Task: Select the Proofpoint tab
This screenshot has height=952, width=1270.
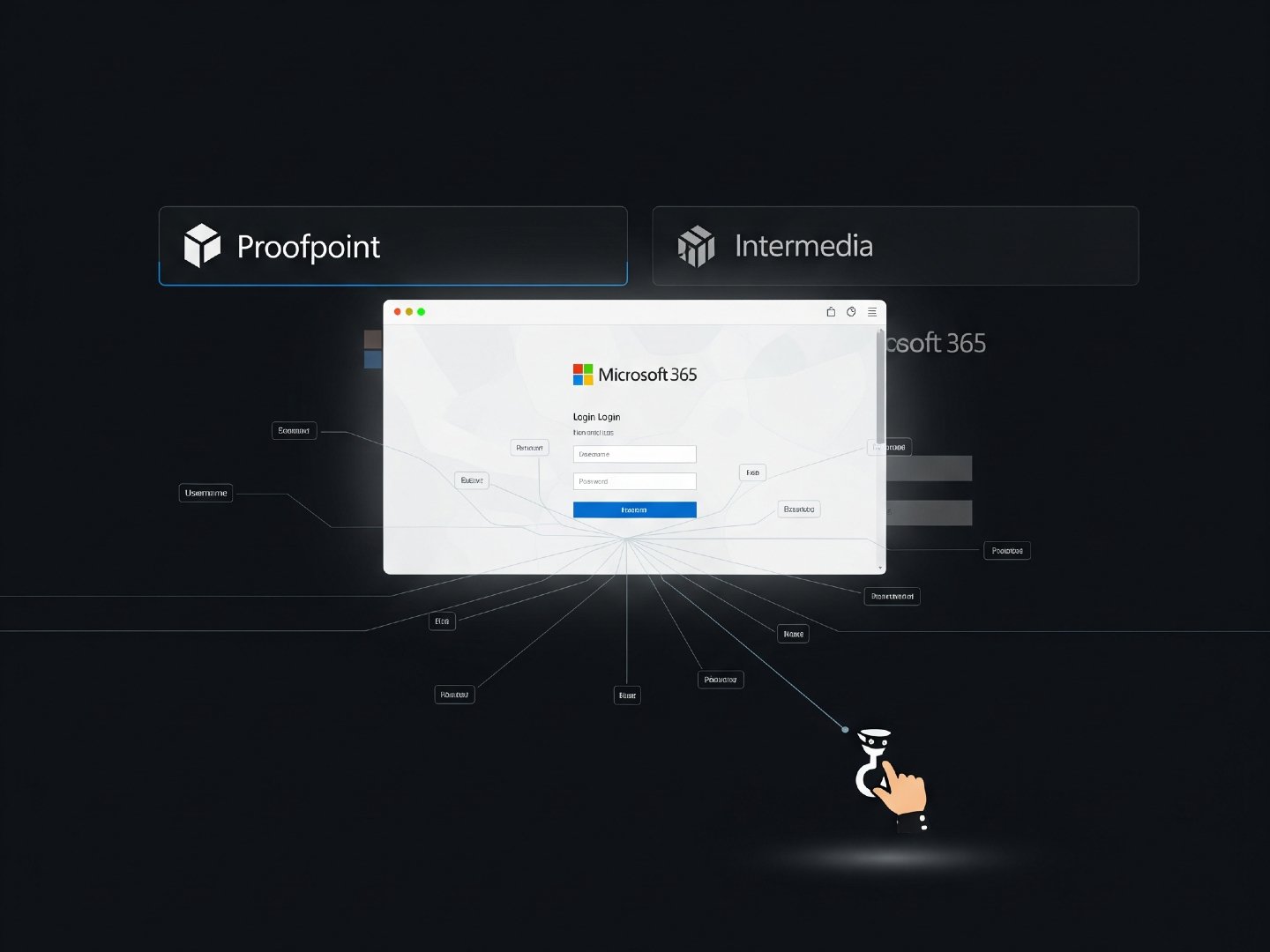Action: [x=392, y=246]
